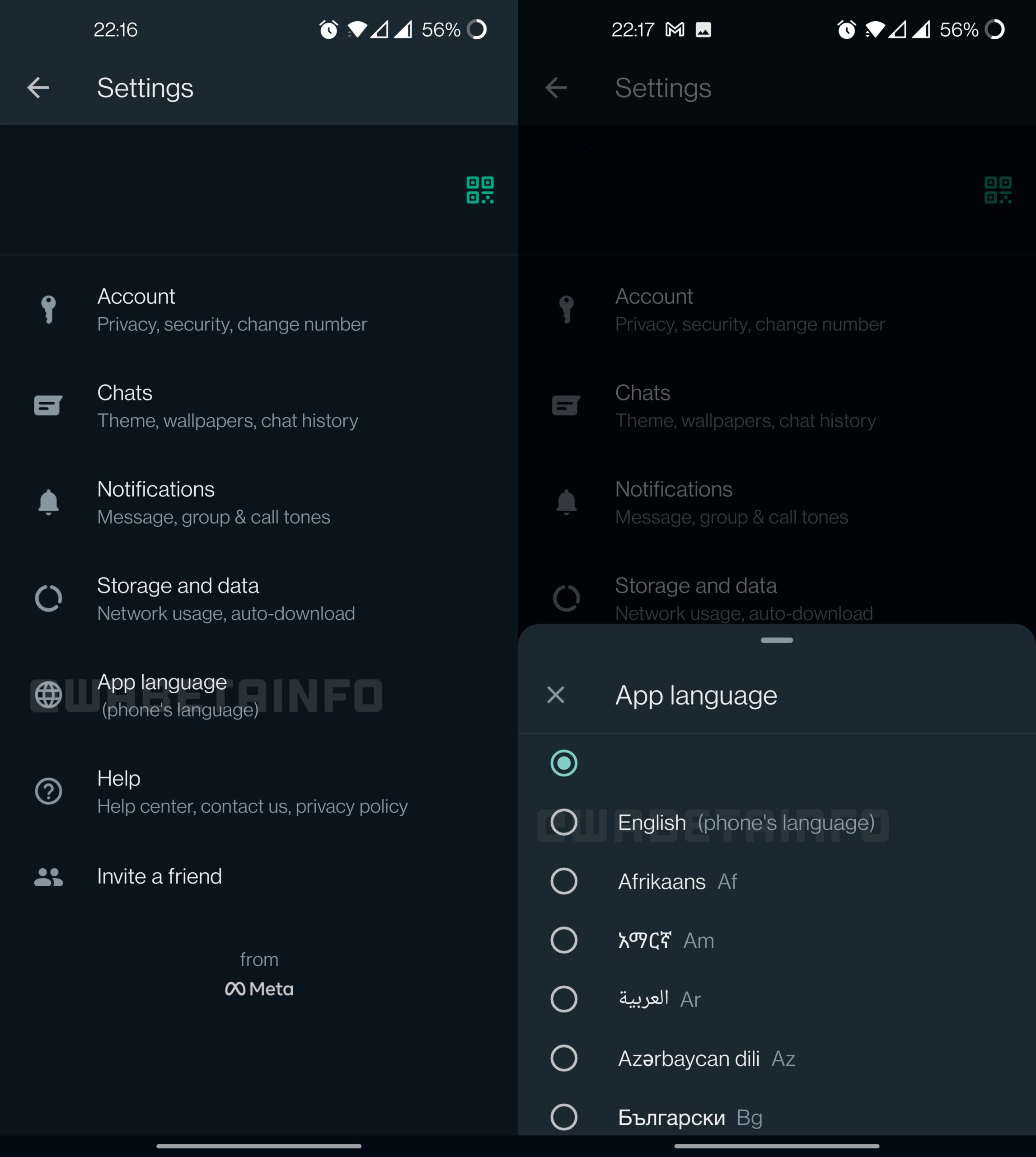Click the App language globe icon
Viewport: 1036px width, 1157px height.
[48, 695]
